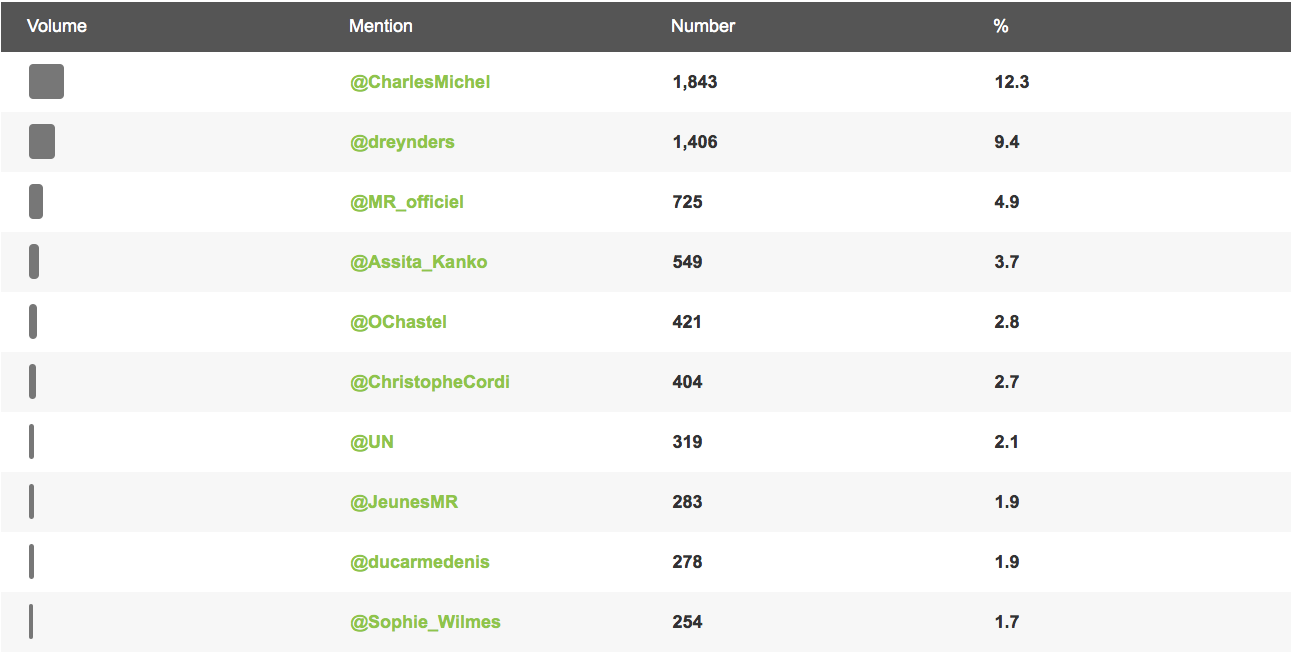This screenshot has height=656, width=1298.
Task: Click the volume bar for @dreynders
Action: (42, 142)
